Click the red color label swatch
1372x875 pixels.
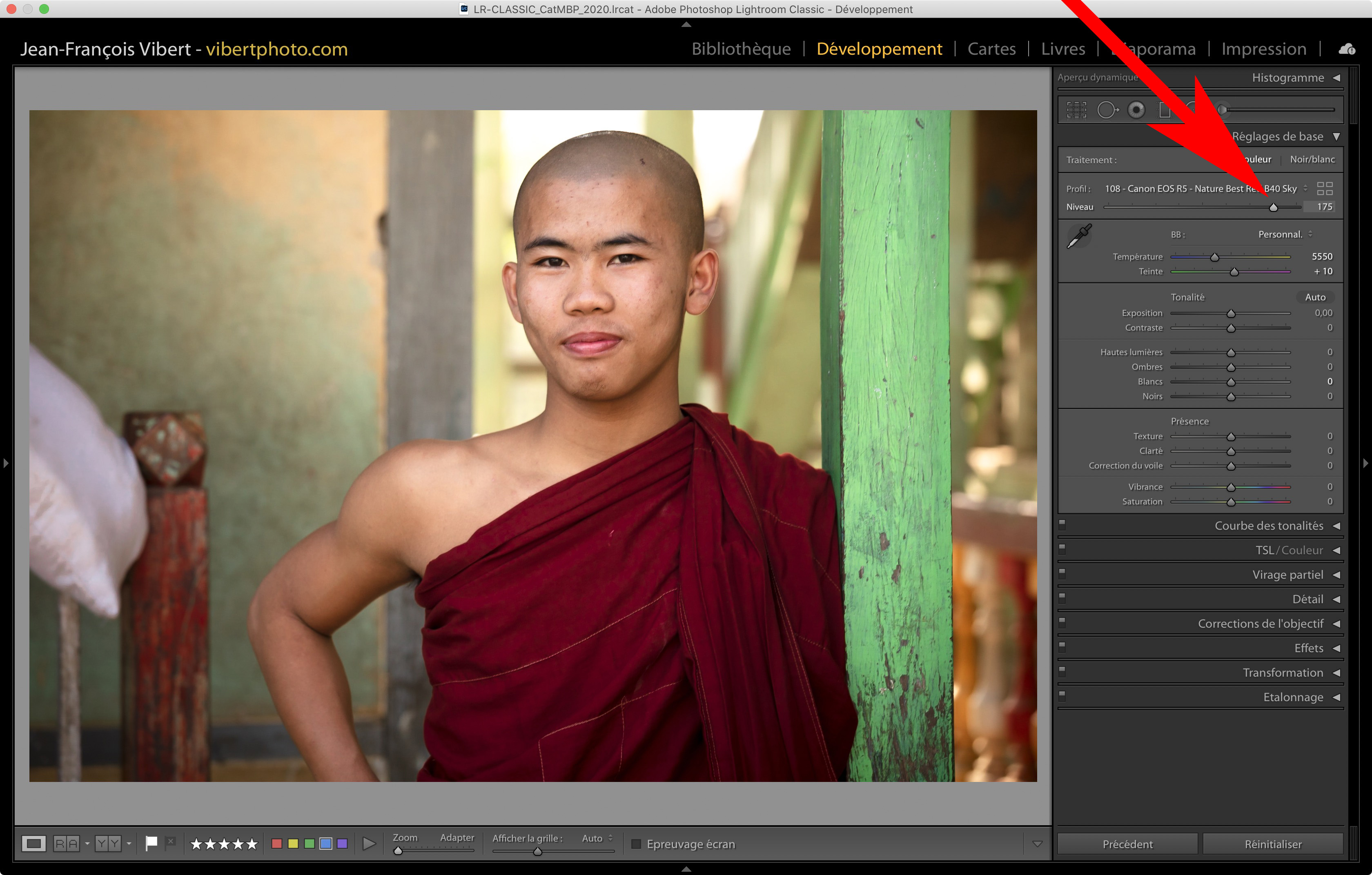click(277, 843)
